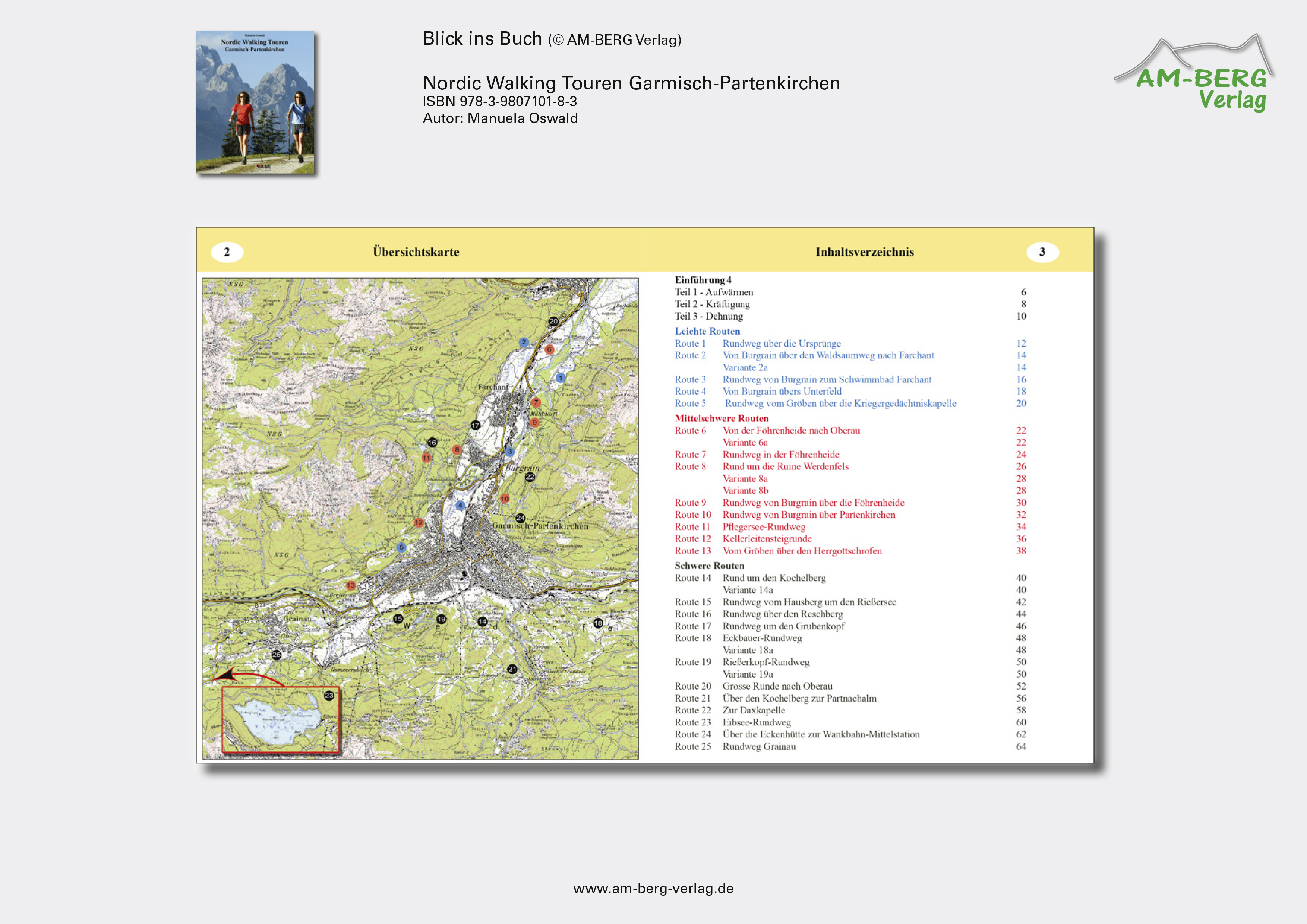
Task: Click the Einführung contents entry
Action: 703,280
